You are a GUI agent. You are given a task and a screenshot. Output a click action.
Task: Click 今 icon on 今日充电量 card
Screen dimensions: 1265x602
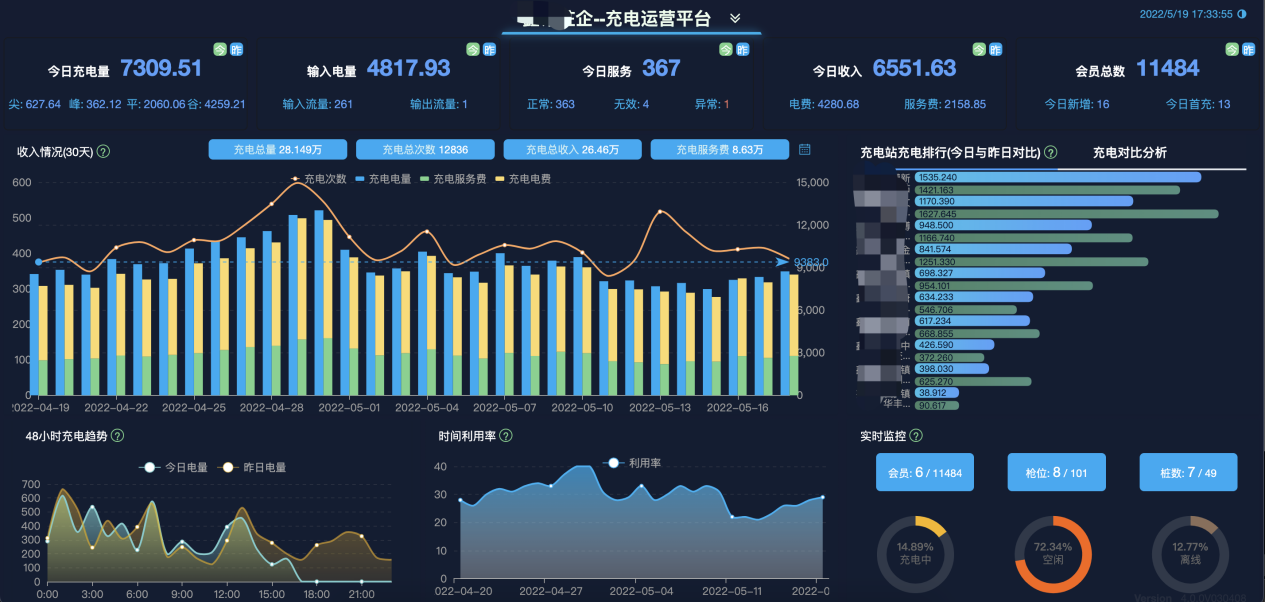[219, 49]
